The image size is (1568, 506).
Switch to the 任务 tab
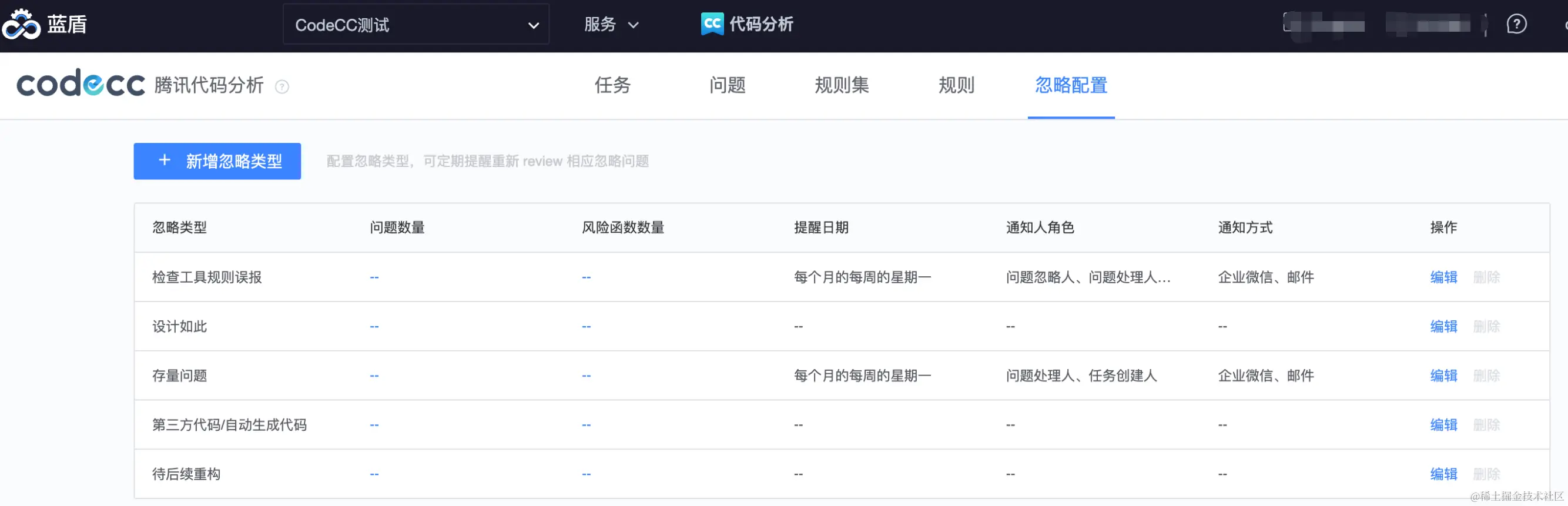tap(612, 85)
